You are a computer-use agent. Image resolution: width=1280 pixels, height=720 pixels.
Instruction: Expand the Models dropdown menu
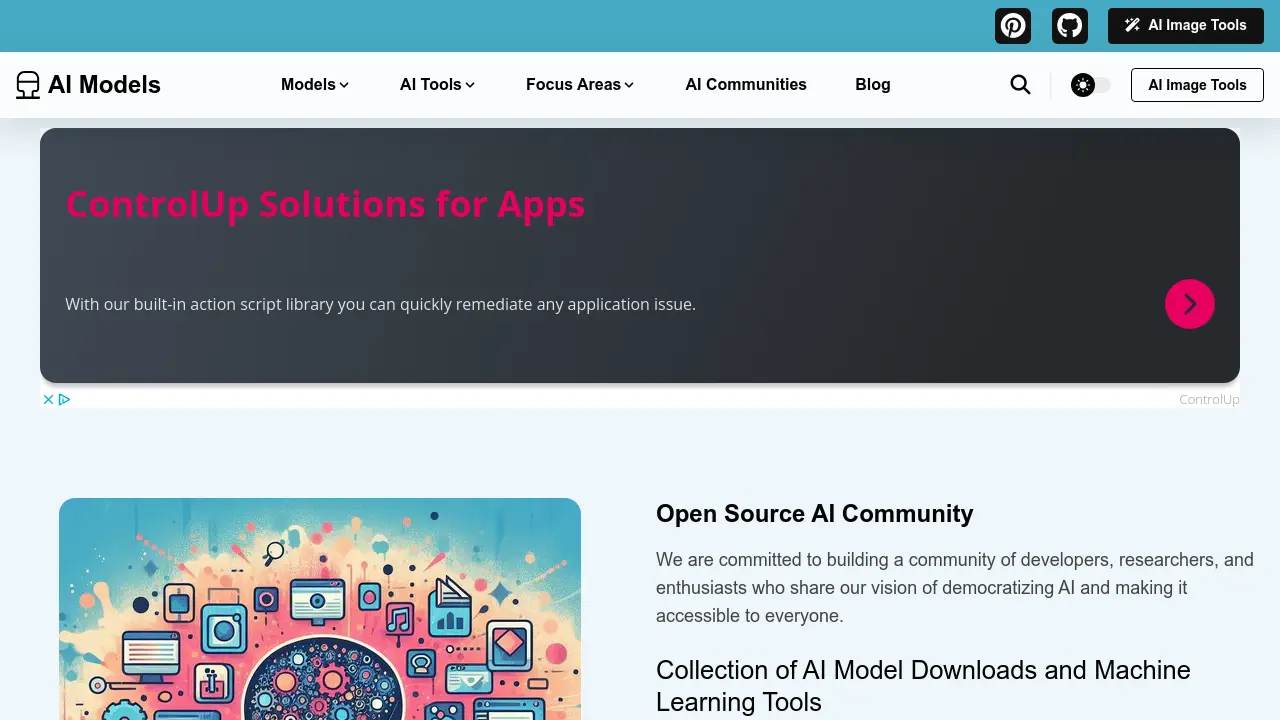315,85
